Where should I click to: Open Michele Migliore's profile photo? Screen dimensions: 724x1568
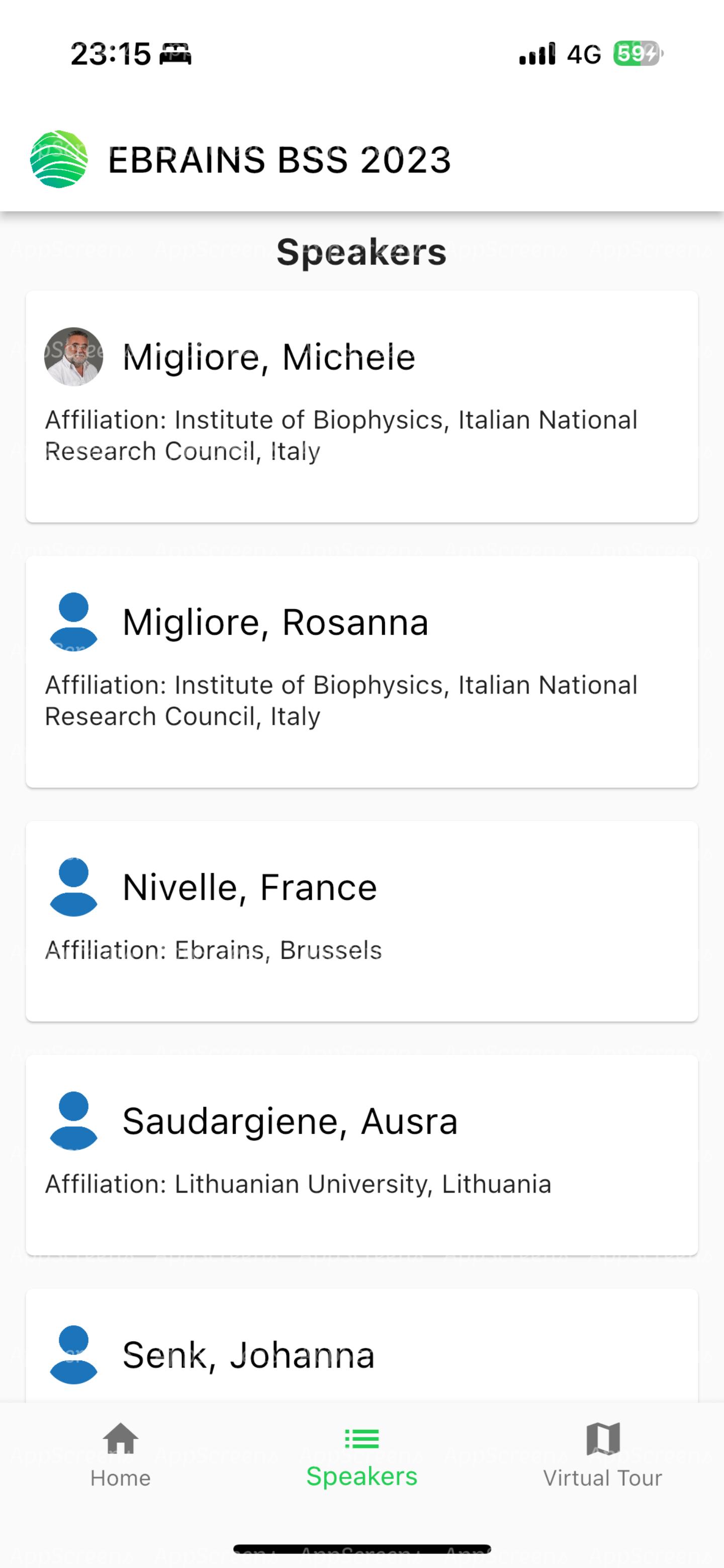(74, 357)
